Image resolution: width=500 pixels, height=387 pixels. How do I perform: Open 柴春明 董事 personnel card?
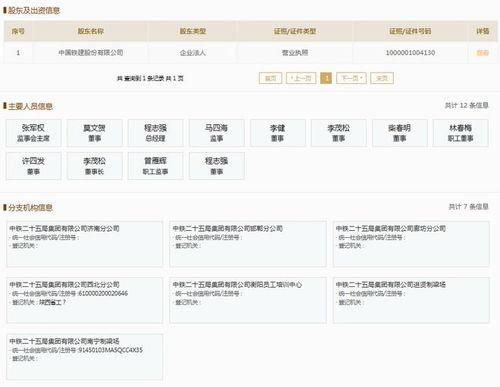click(400, 133)
